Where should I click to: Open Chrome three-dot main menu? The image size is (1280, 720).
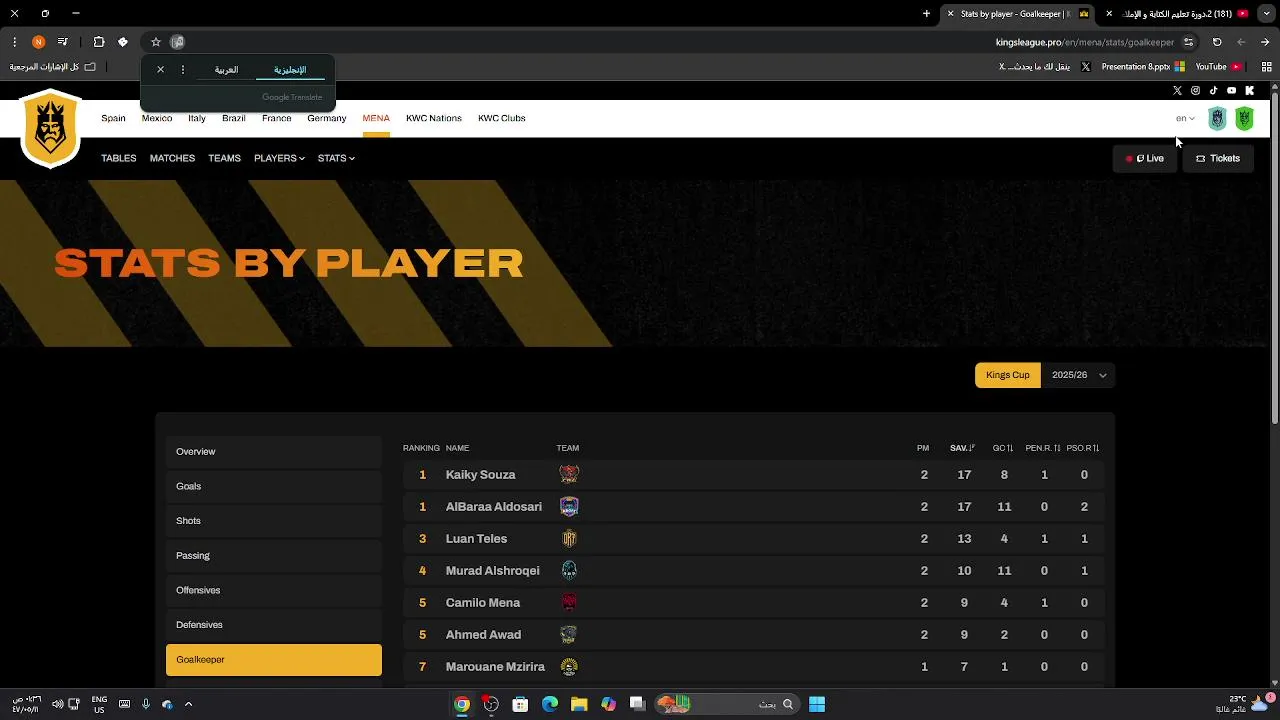tap(14, 42)
